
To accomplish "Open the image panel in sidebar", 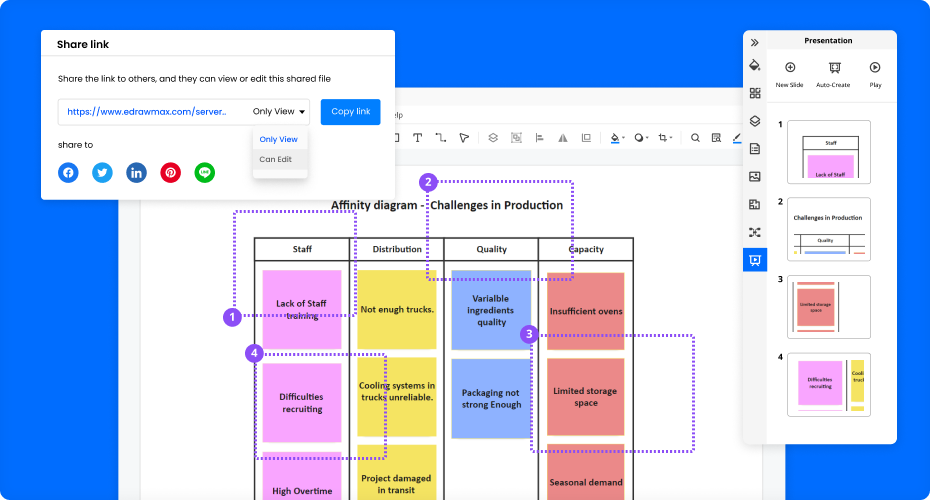I will [755, 176].
